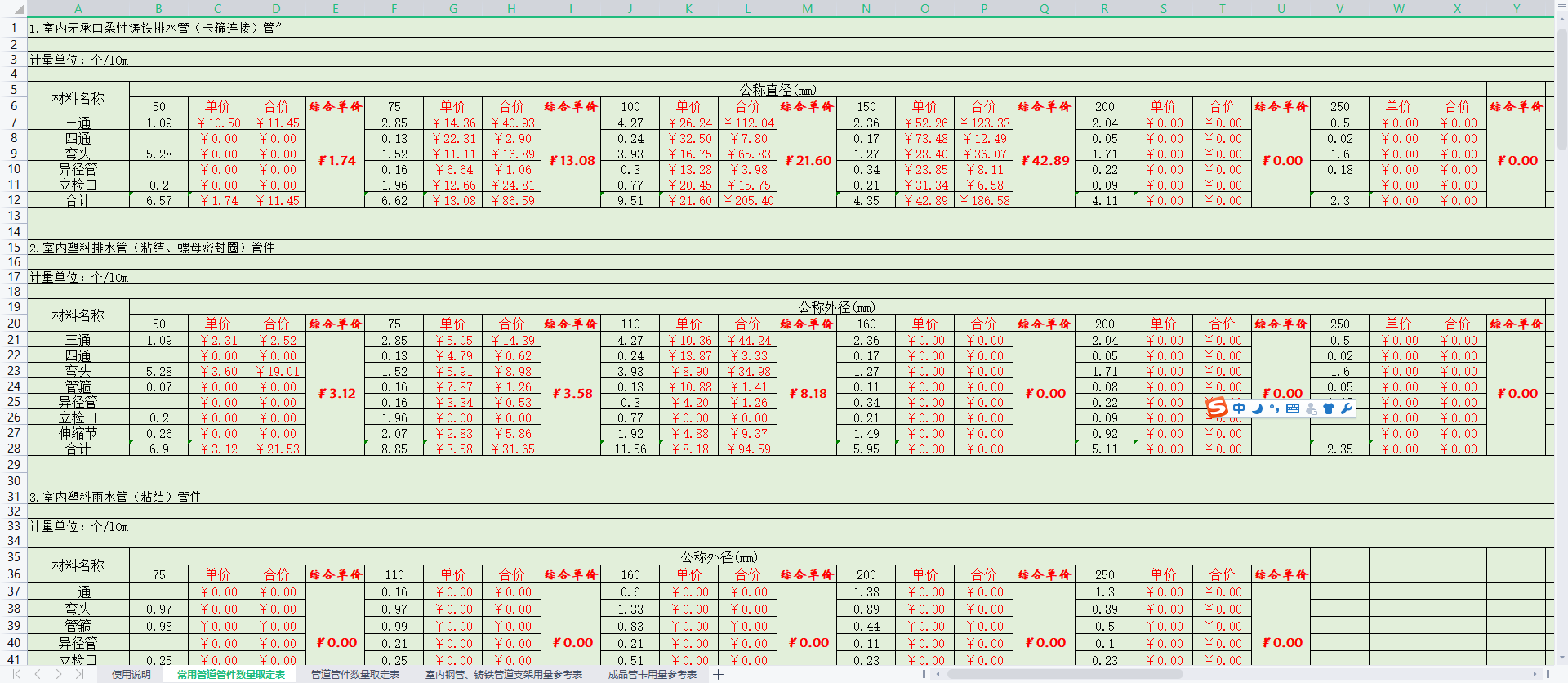1568x683 pixels.
Task: Click the horizontal scrollbar thumb
Action: click(x=1064, y=674)
